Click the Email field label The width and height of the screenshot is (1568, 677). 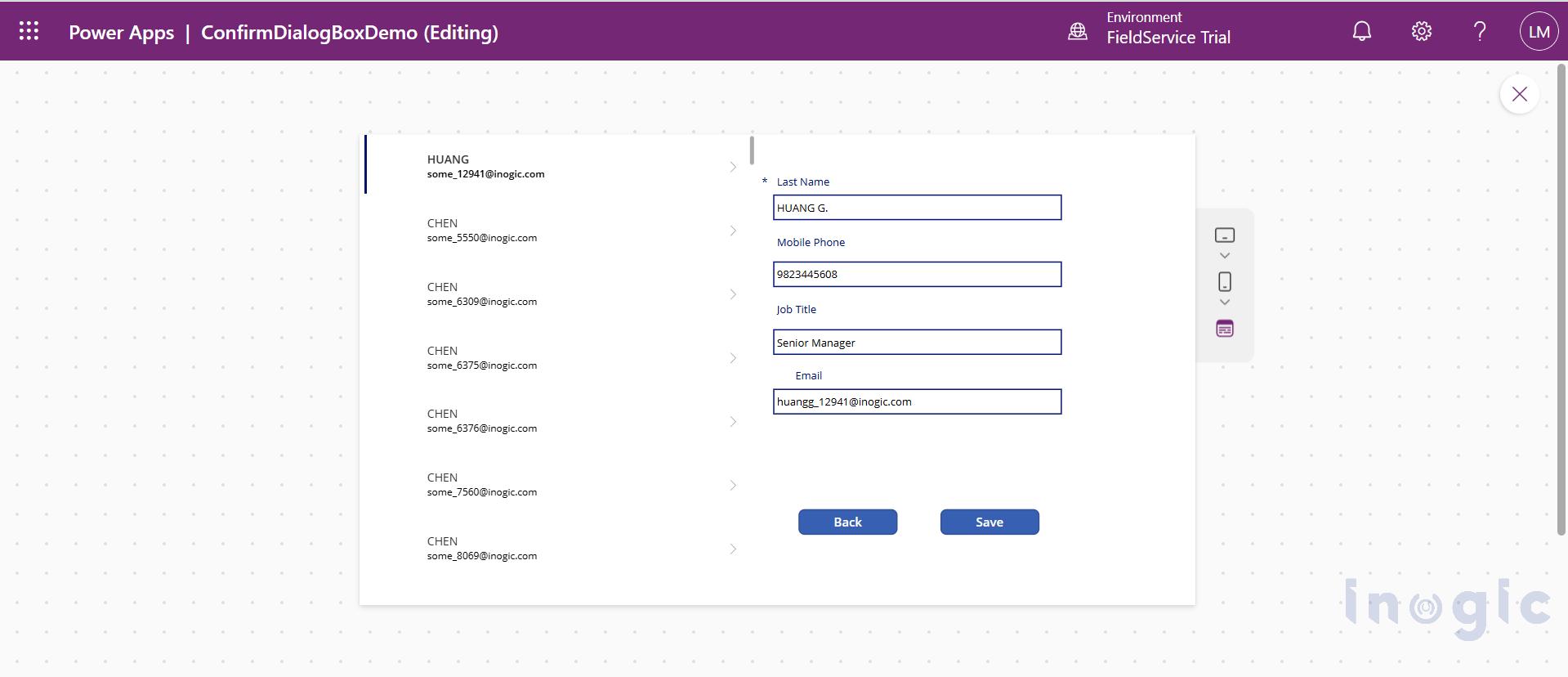808,375
